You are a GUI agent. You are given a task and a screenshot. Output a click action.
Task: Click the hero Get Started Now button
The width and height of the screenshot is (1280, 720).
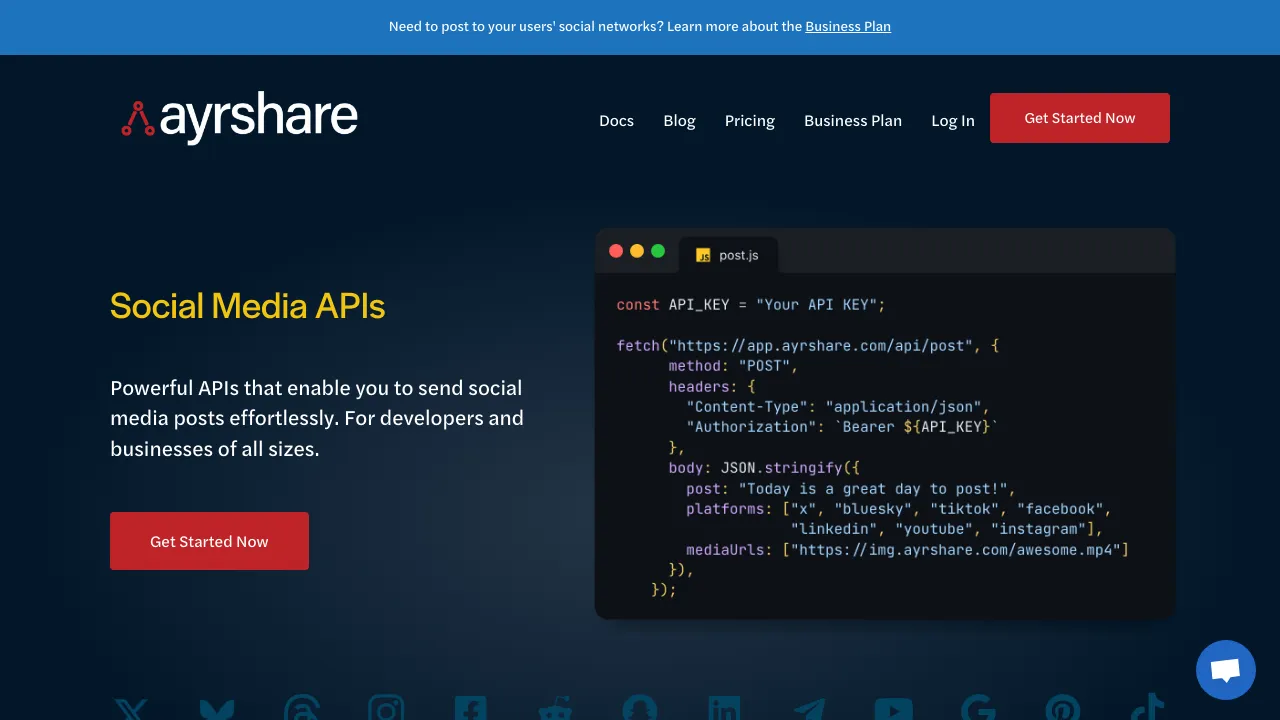(x=209, y=541)
